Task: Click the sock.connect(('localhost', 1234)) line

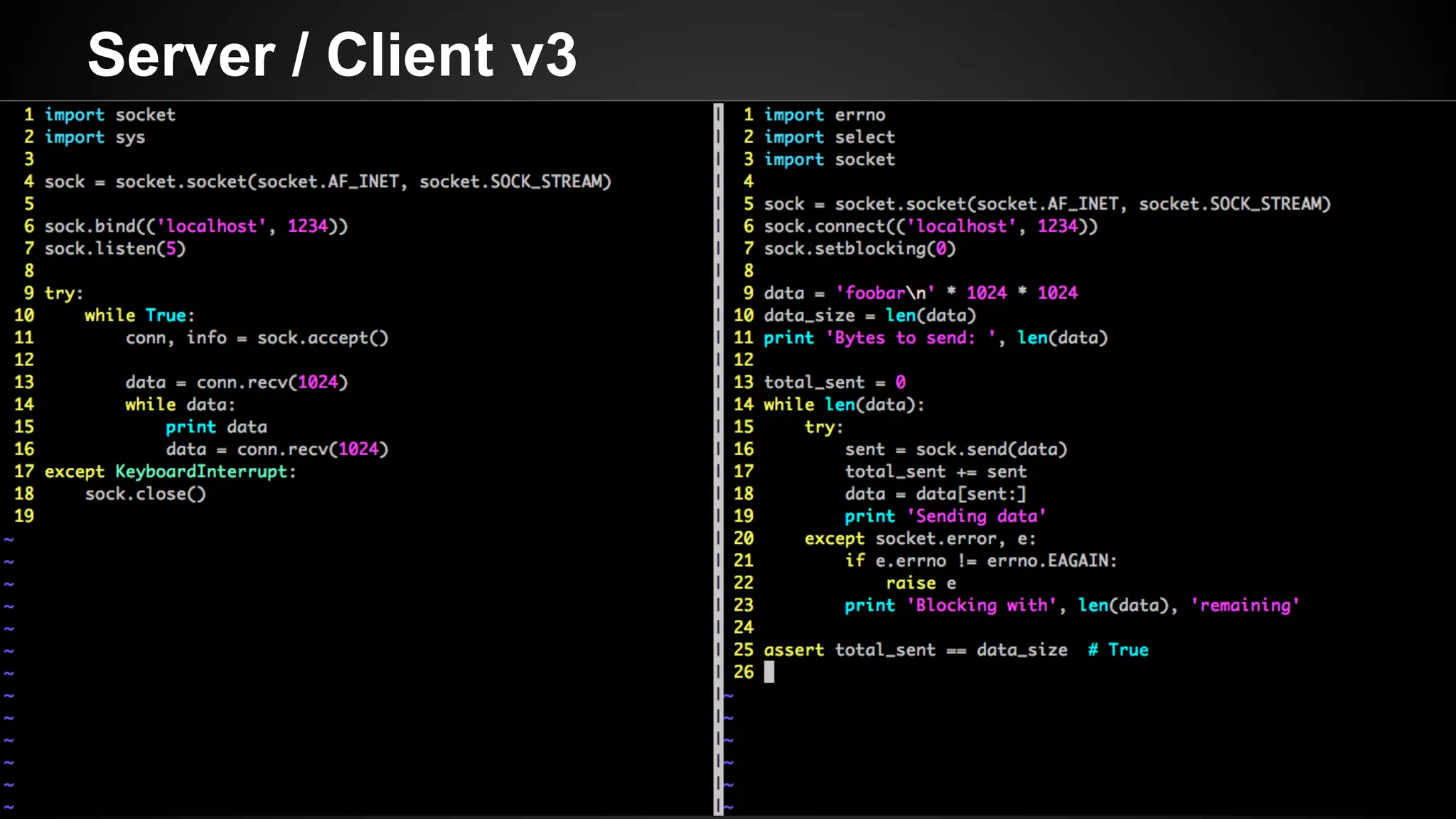Action: point(931,226)
